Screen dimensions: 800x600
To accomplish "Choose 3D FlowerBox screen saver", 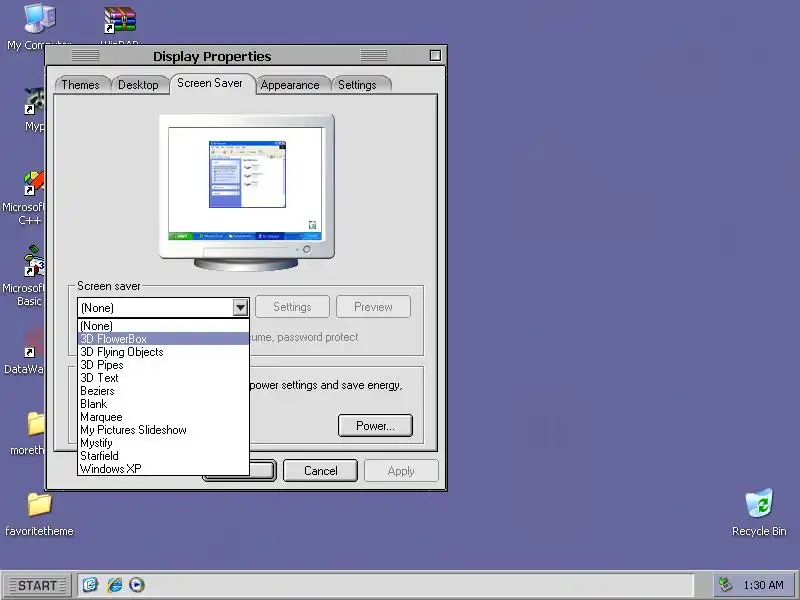I will click(x=163, y=339).
